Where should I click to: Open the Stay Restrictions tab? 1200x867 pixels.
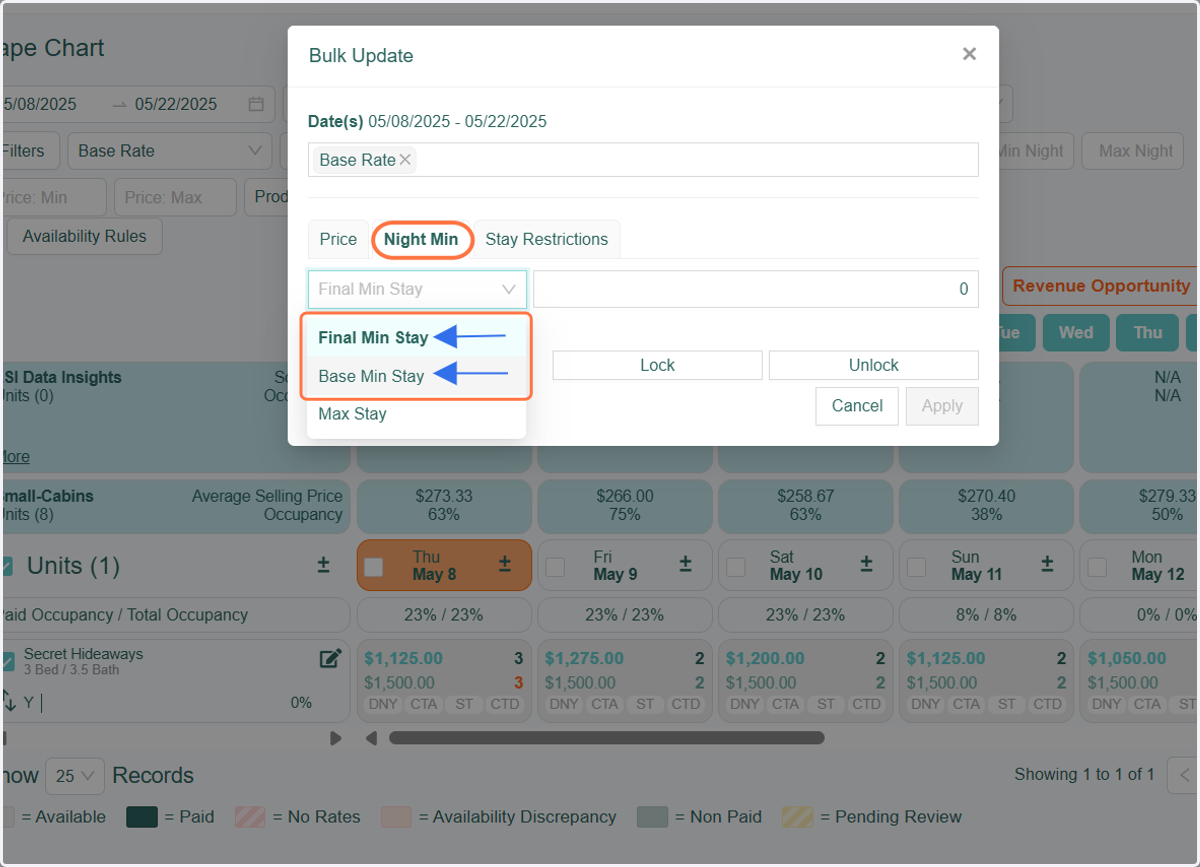coord(547,239)
